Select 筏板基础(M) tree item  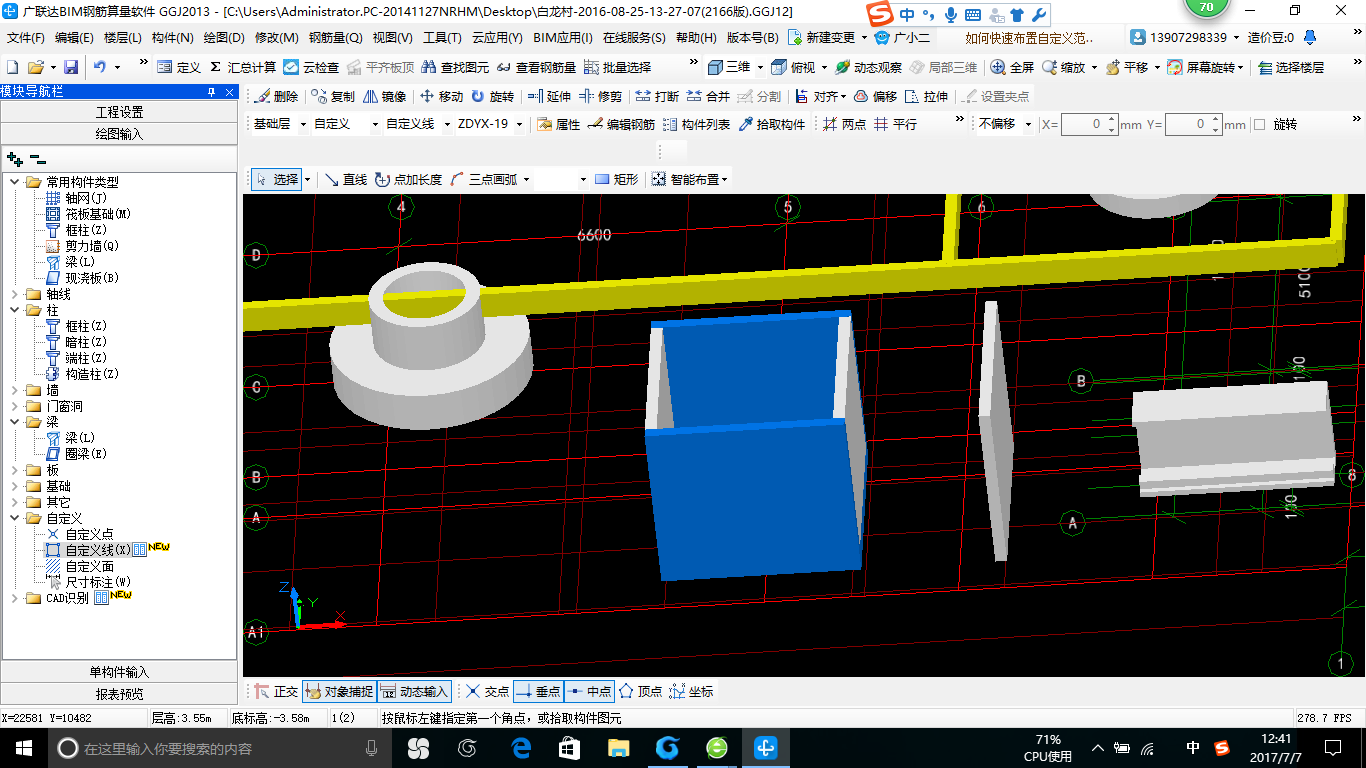[98, 214]
